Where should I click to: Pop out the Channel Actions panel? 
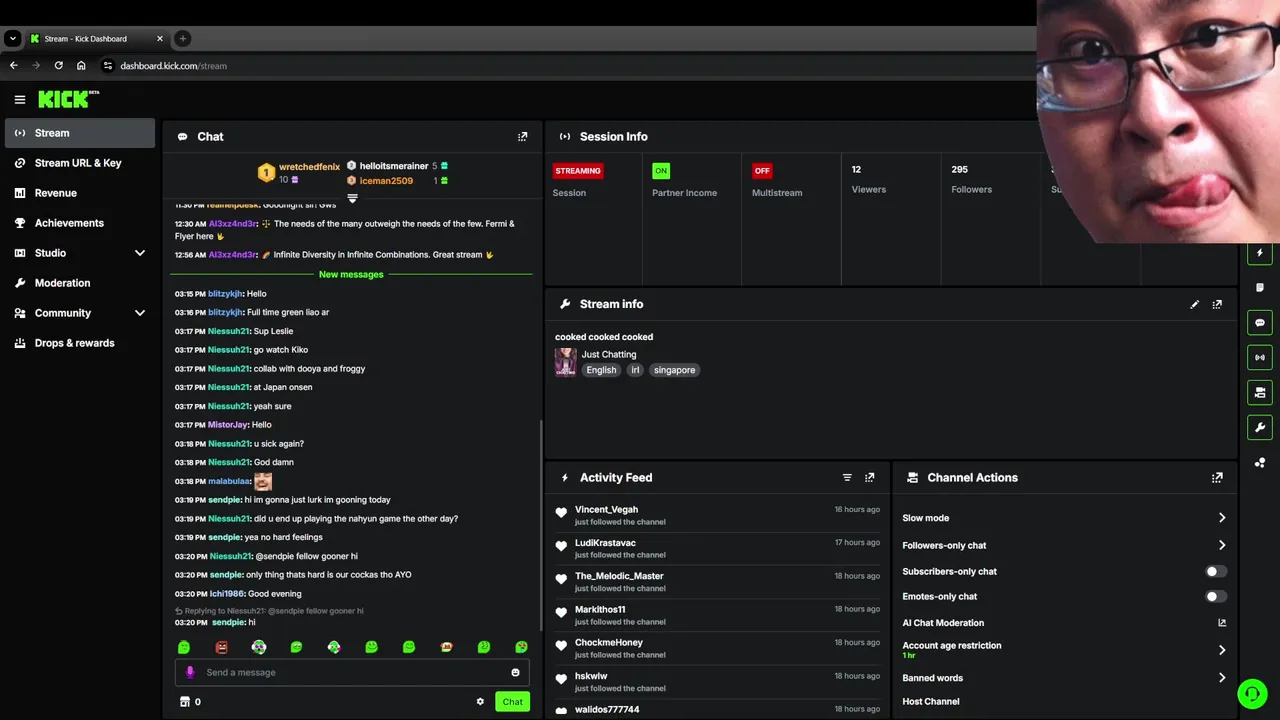coord(1217,478)
